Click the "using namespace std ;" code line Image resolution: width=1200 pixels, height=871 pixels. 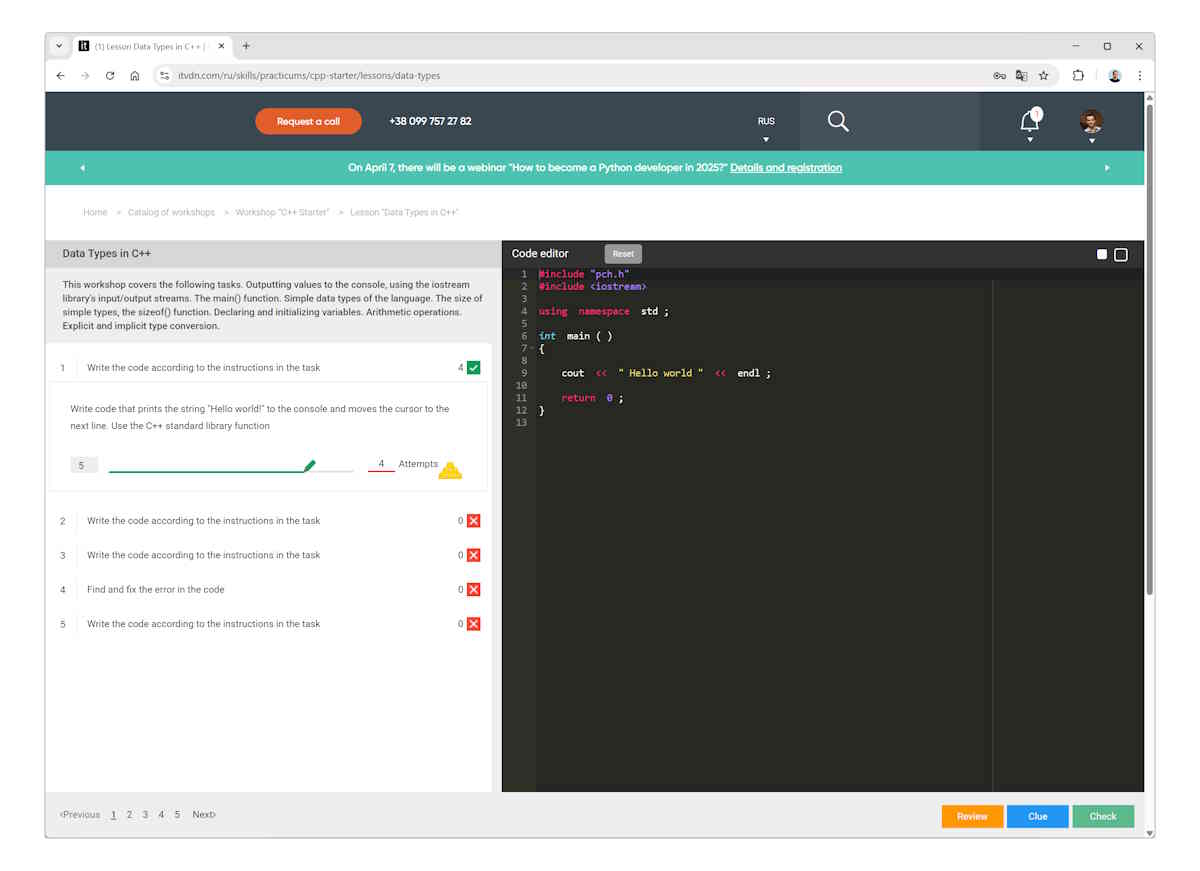[x=603, y=311]
